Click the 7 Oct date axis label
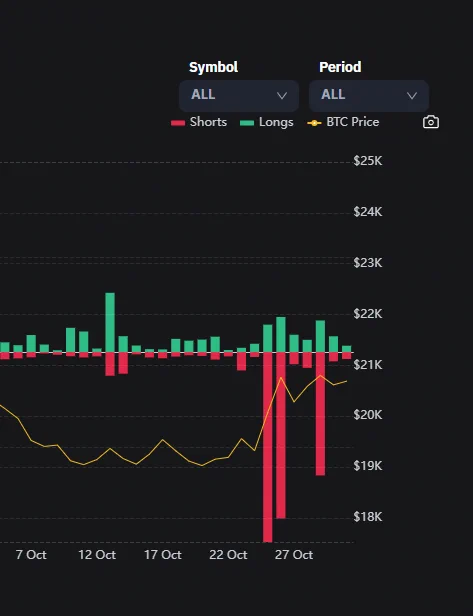This screenshot has height=616, width=473. pyautogui.click(x=31, y=555)
